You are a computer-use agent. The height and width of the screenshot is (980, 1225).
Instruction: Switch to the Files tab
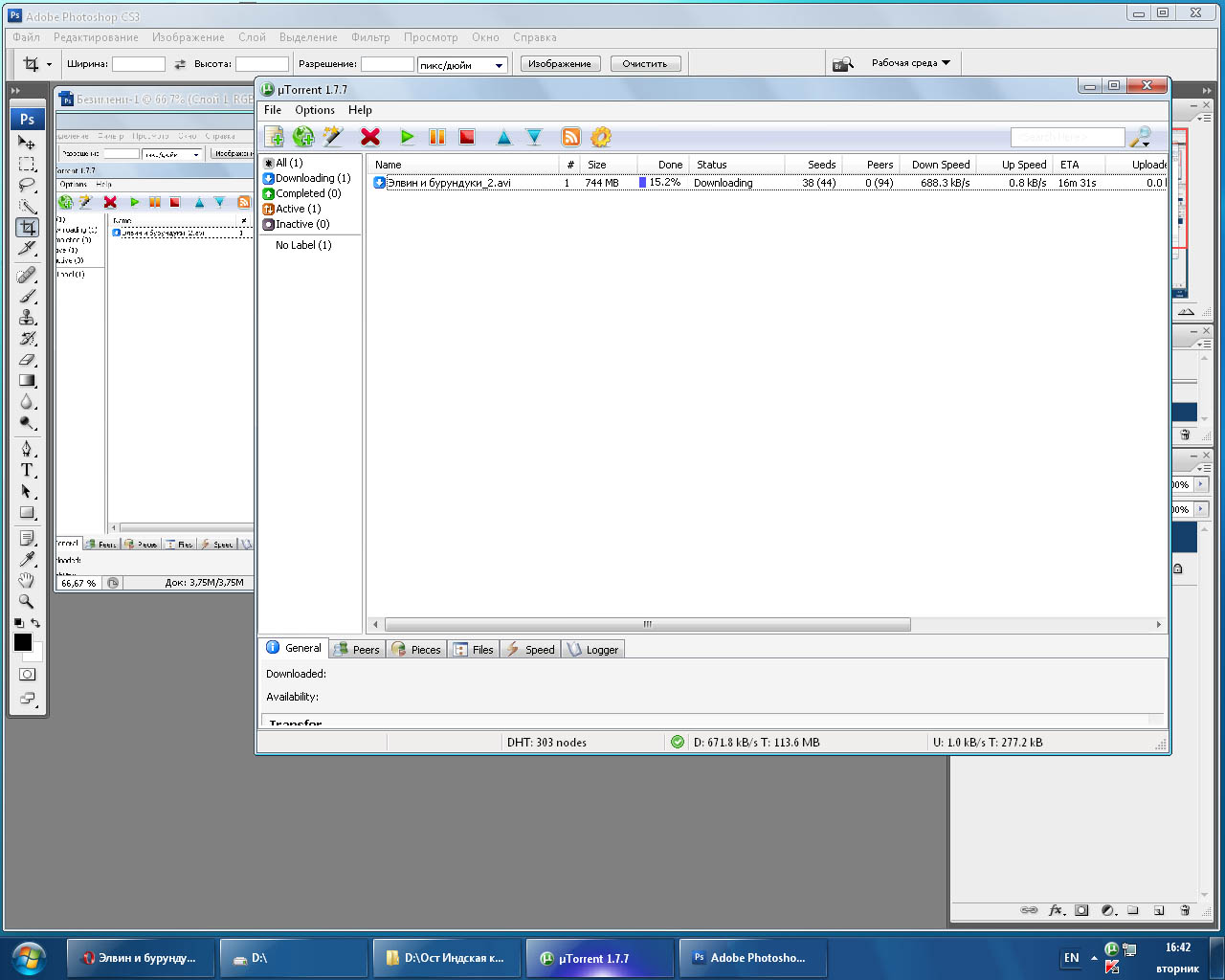click(x=473, y=649)
